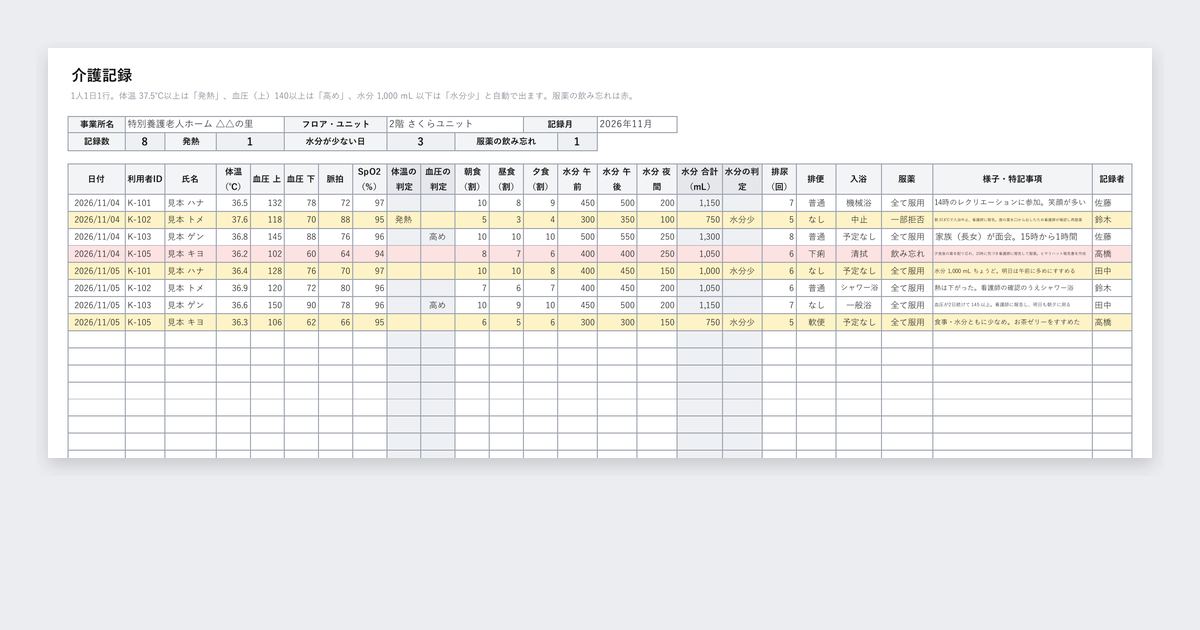Click the blood pressure cell 145
Image resolution: width=1200 pixels, height=630 pixels.
(x=267, y=237)
